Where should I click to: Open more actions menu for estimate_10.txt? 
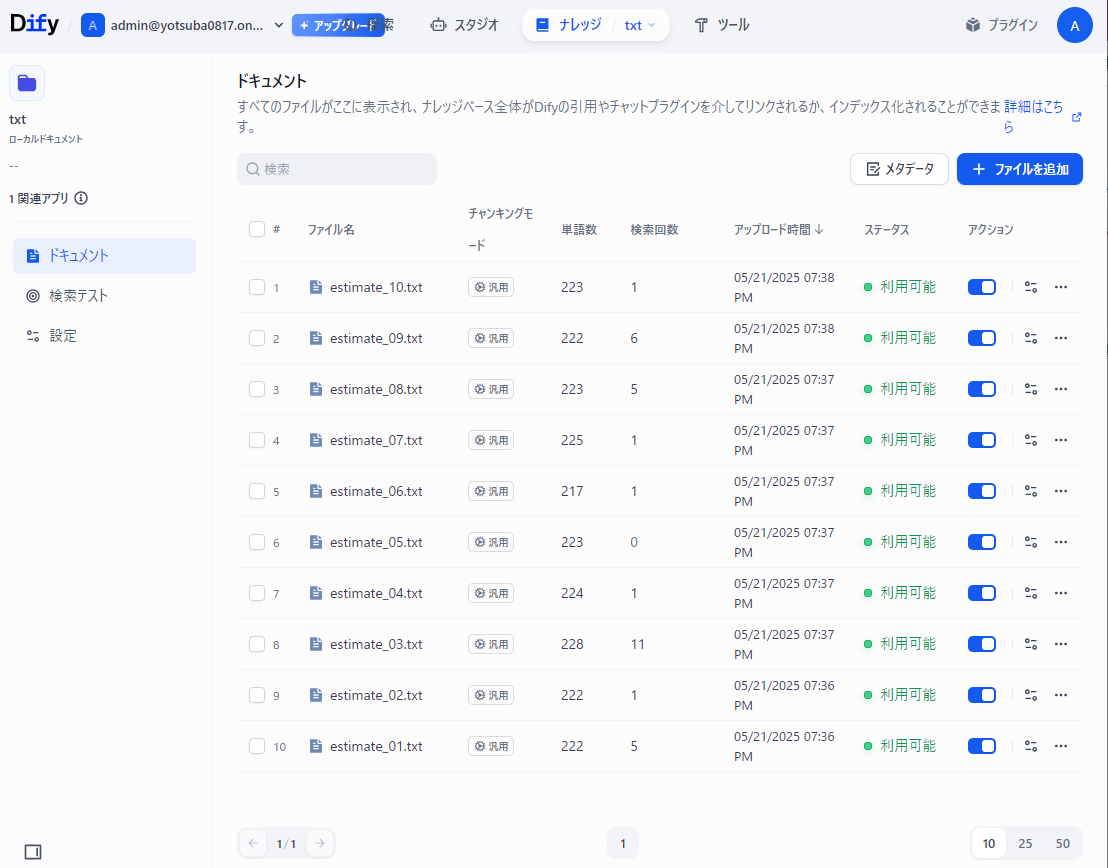1061,287
